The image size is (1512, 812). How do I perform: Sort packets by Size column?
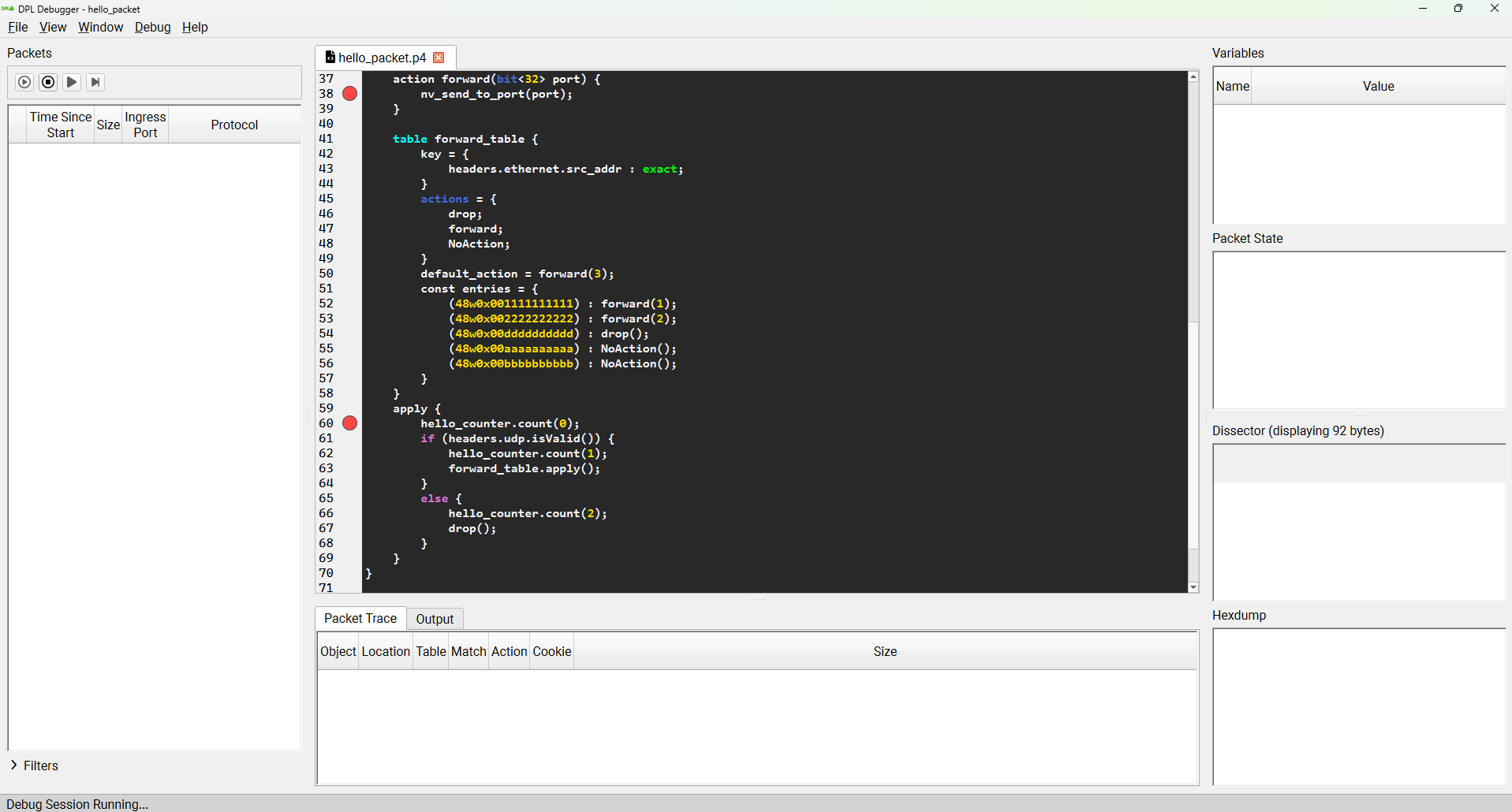[x=108, y=125]
